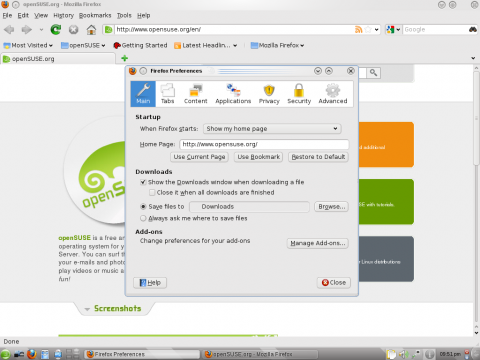Open the Edit menu
The height and width of the screenshot is (360, 480).
(x=23, y=15)
